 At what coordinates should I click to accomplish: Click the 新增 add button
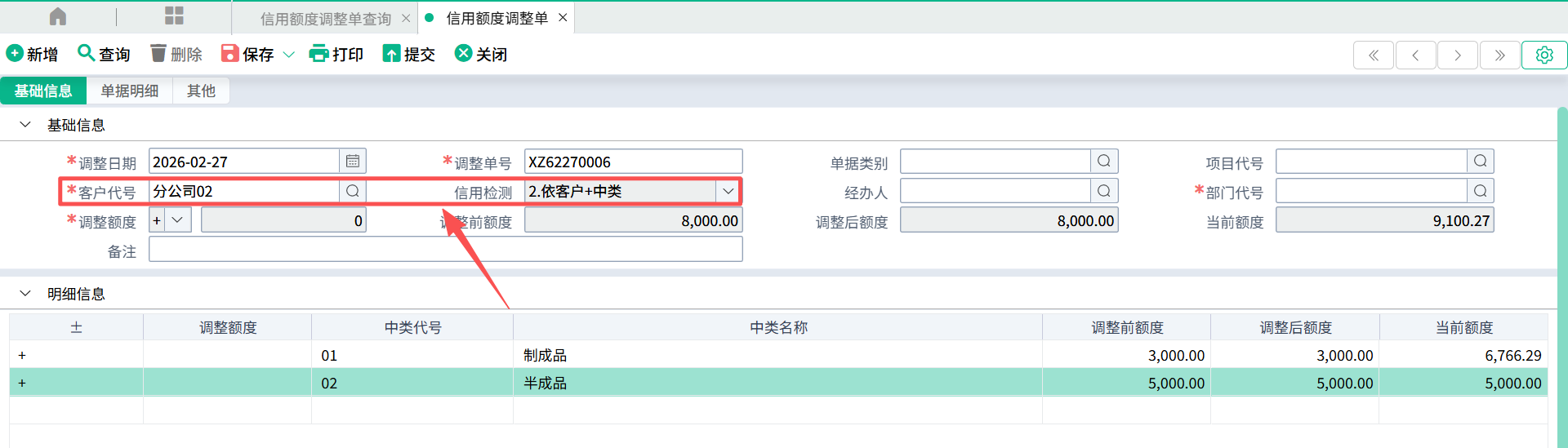point(33,54)
